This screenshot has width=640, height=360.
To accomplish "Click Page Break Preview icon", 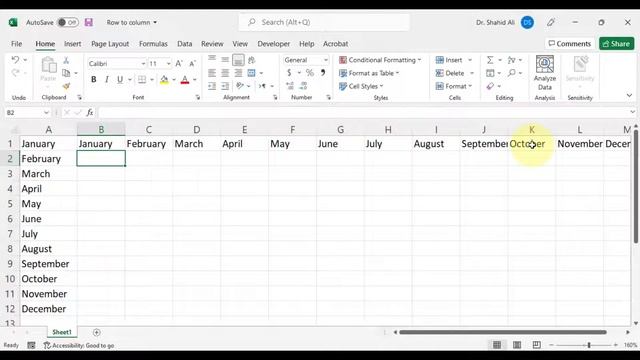I will click(536, 345).
